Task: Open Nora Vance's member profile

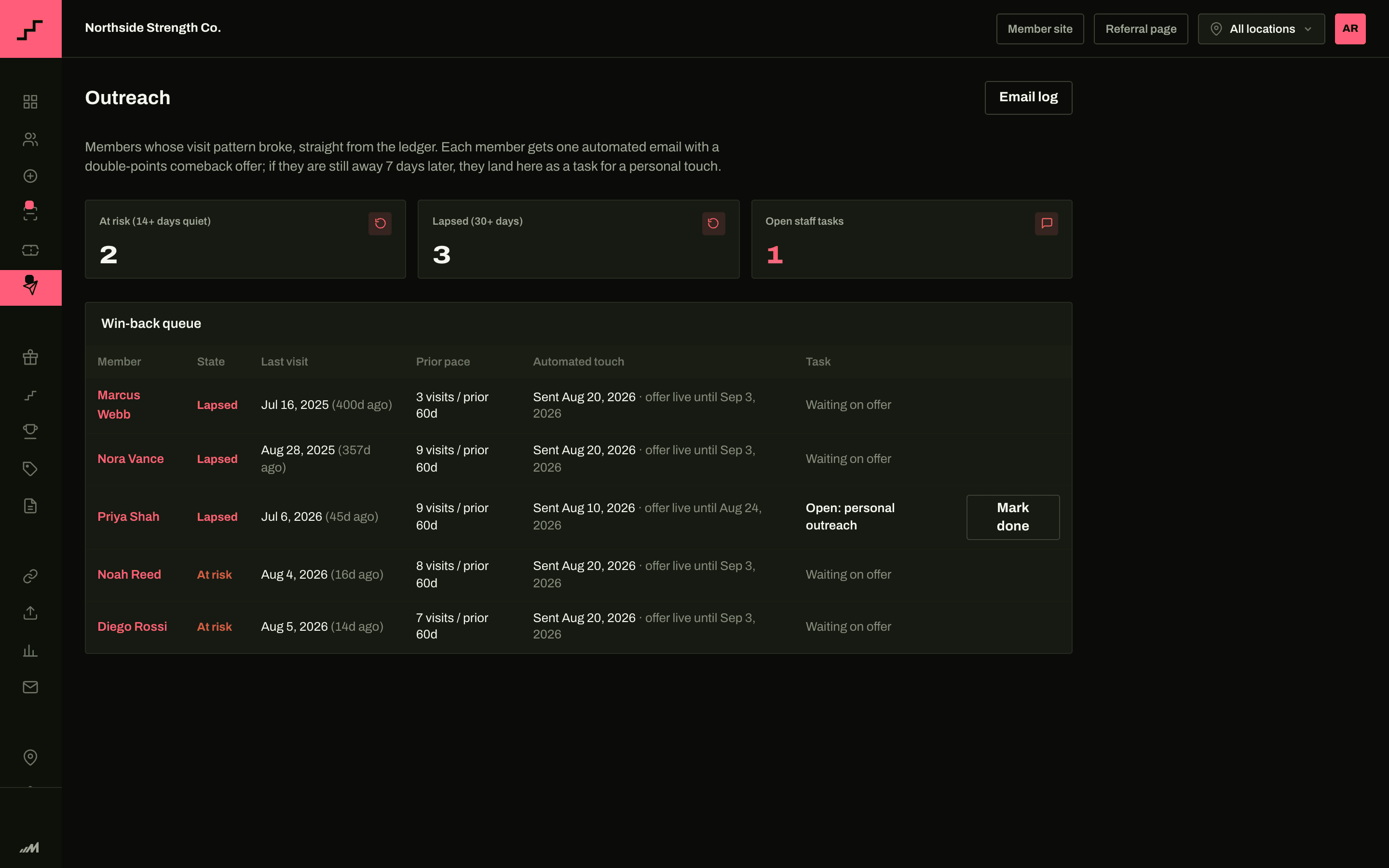Action: tap(131, 459)
